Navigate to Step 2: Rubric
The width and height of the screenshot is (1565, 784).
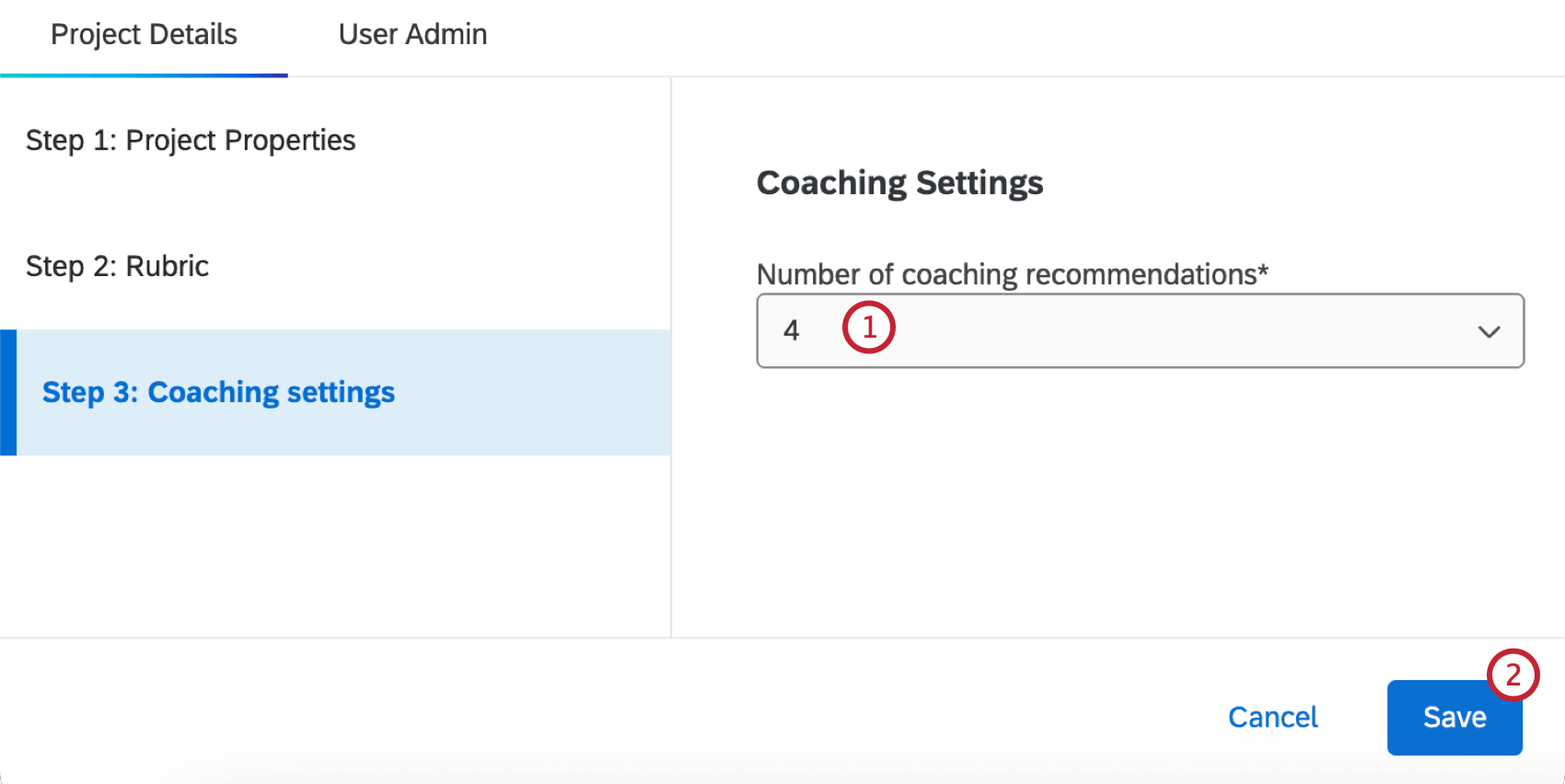117,266
